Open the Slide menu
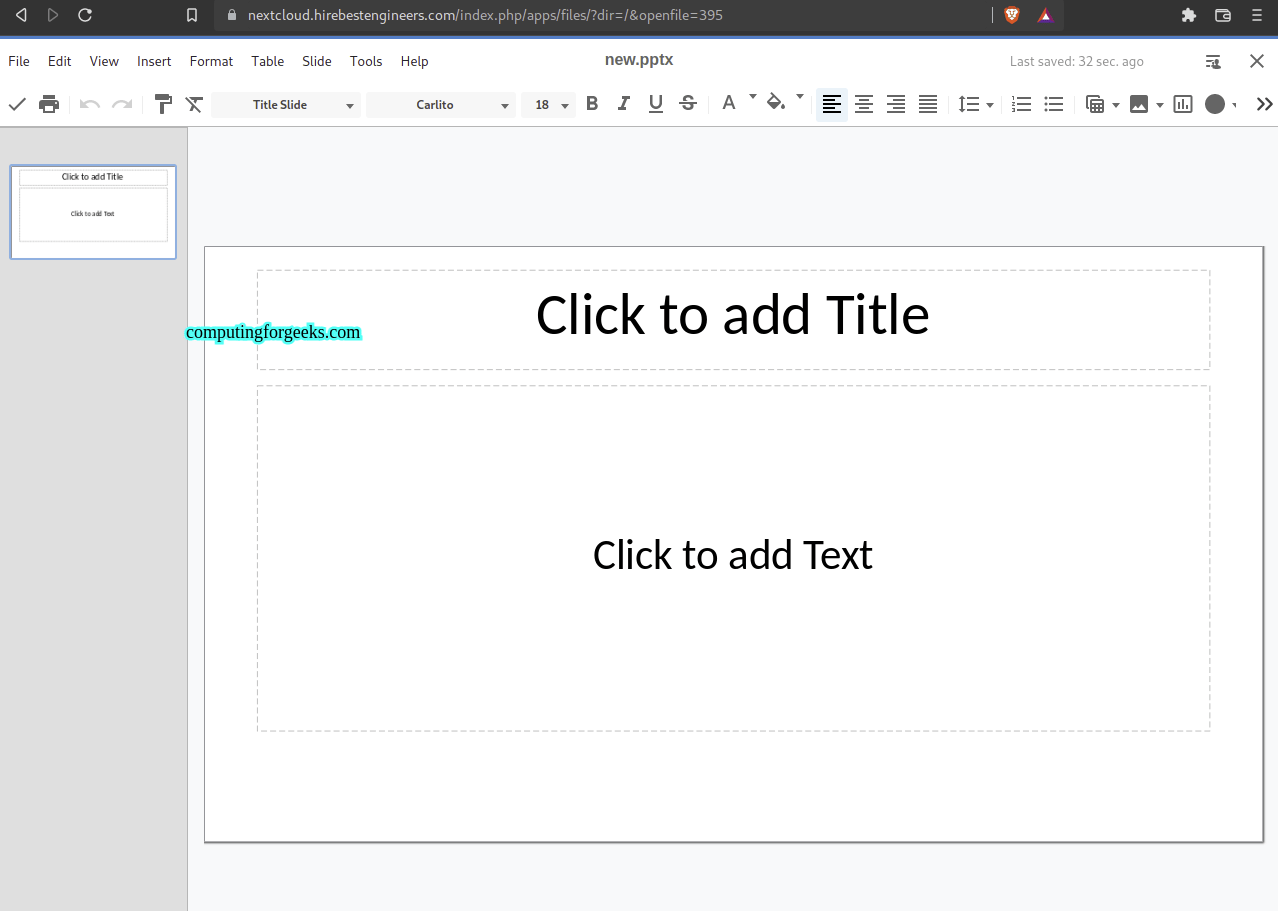 tap(316, 61)
